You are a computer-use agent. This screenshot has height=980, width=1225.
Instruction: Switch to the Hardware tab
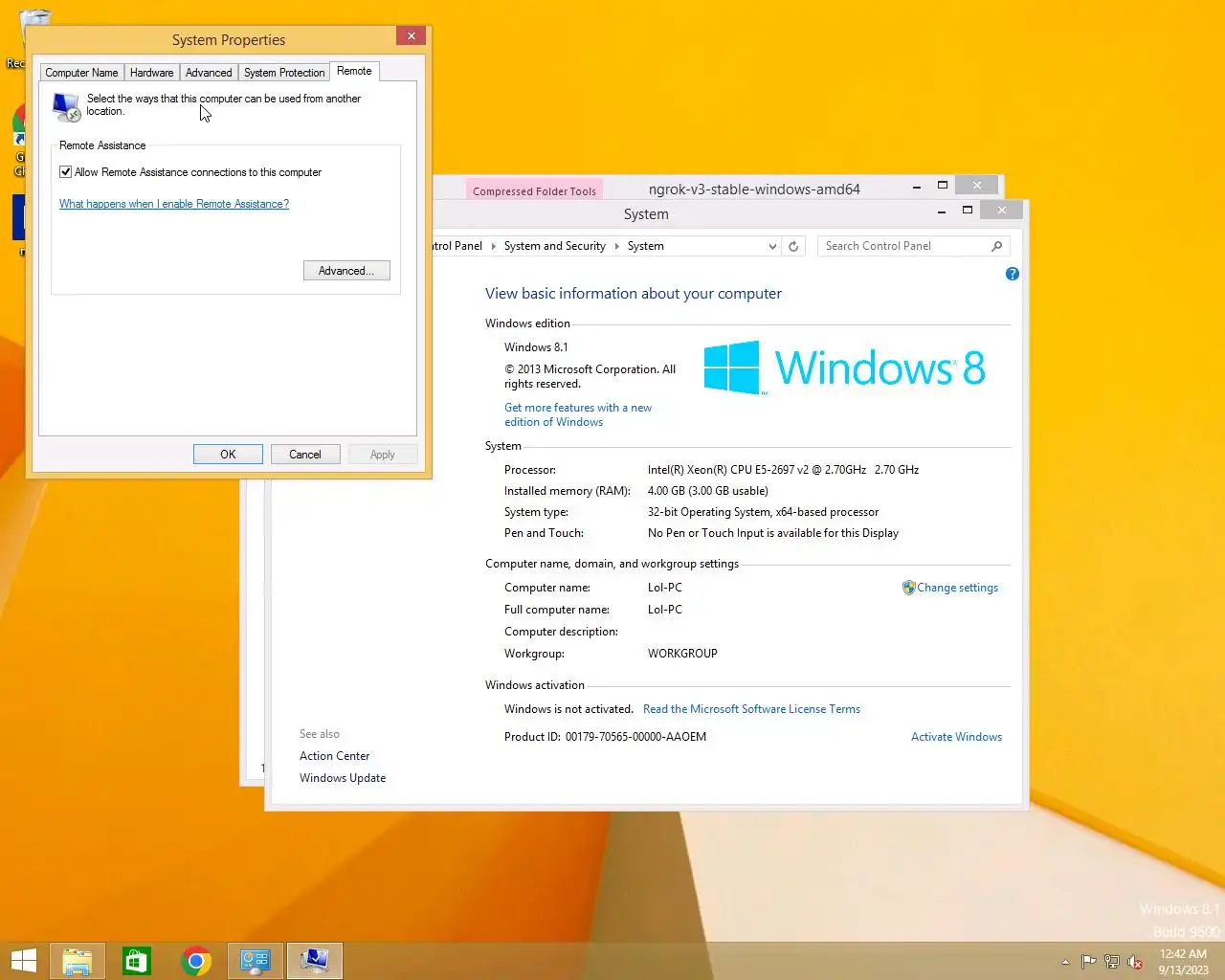point(152,73)
